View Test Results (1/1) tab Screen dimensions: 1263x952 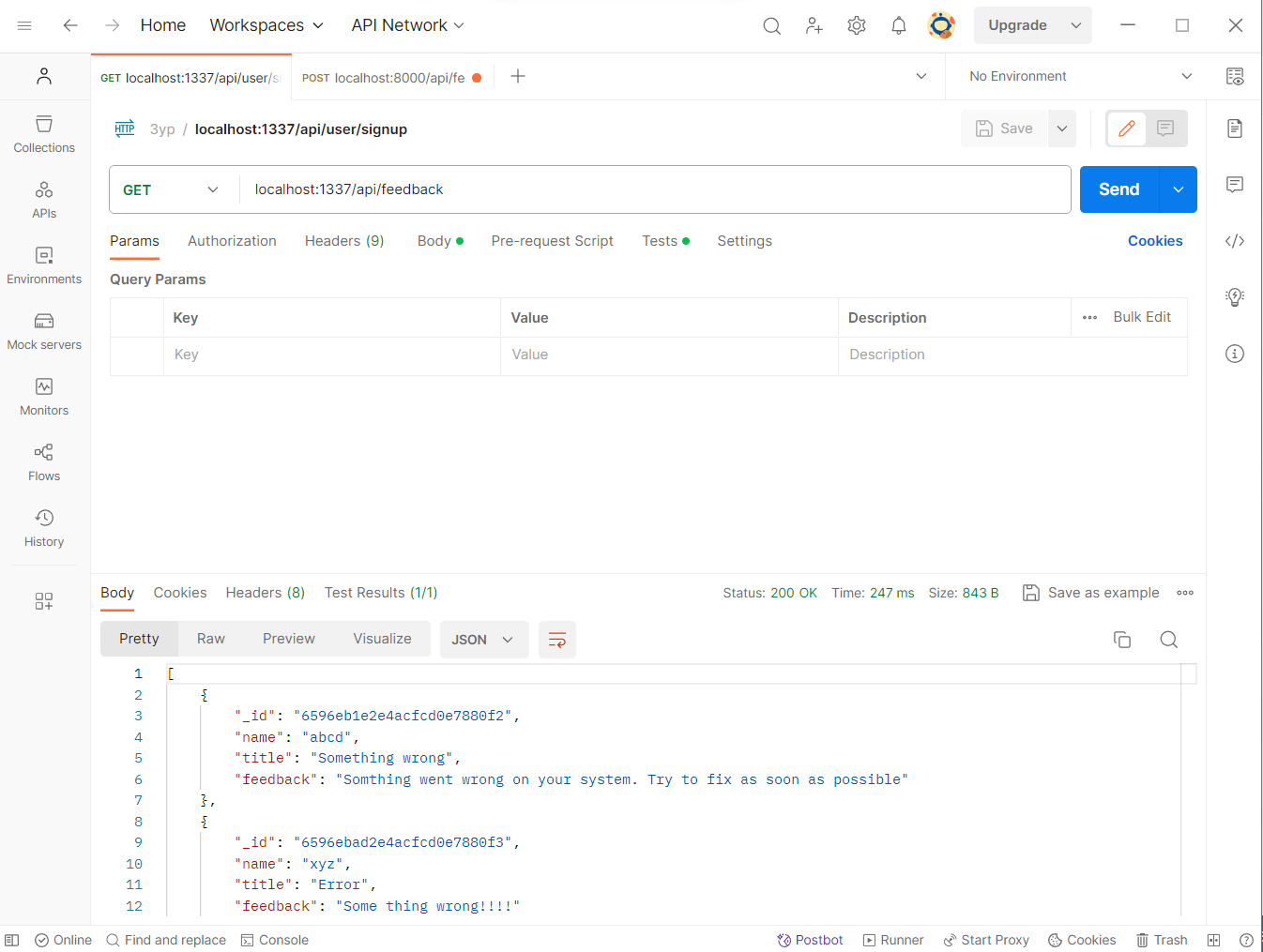click(381, 593)
